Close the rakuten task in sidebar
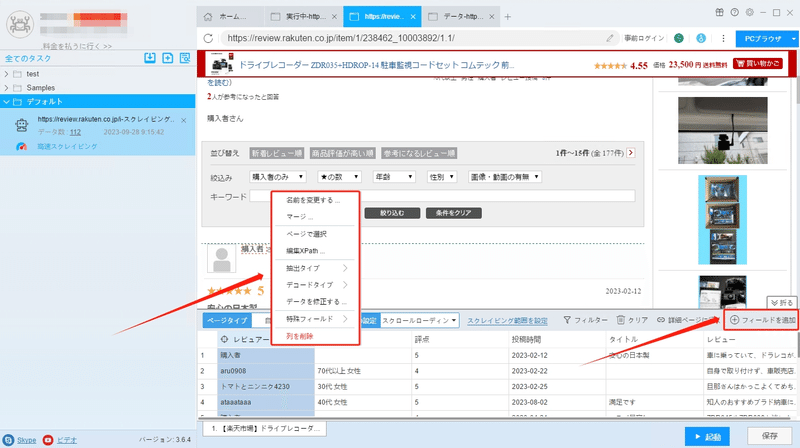Image resolution: width=800 pixels, height=448 pixels. [x=184, y=120]
